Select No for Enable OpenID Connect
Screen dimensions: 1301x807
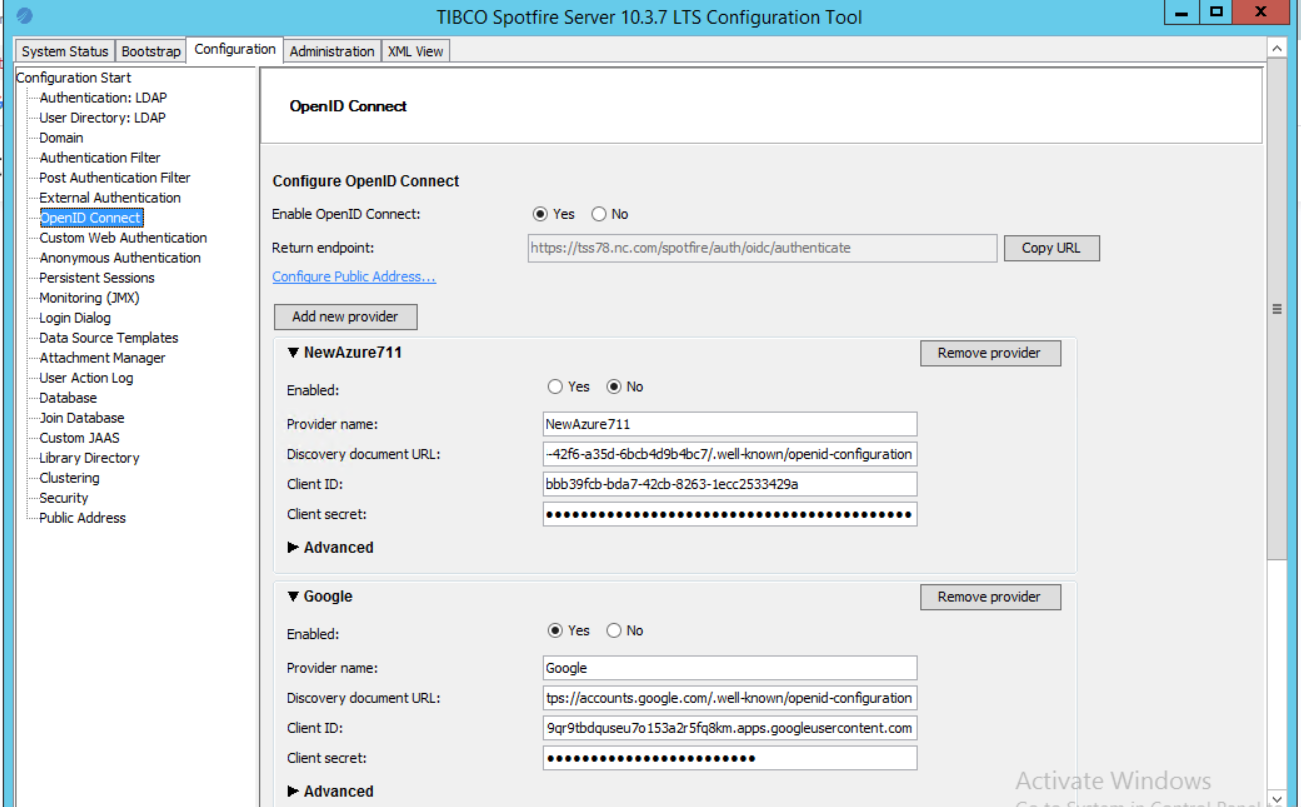[x=599, y=214]
